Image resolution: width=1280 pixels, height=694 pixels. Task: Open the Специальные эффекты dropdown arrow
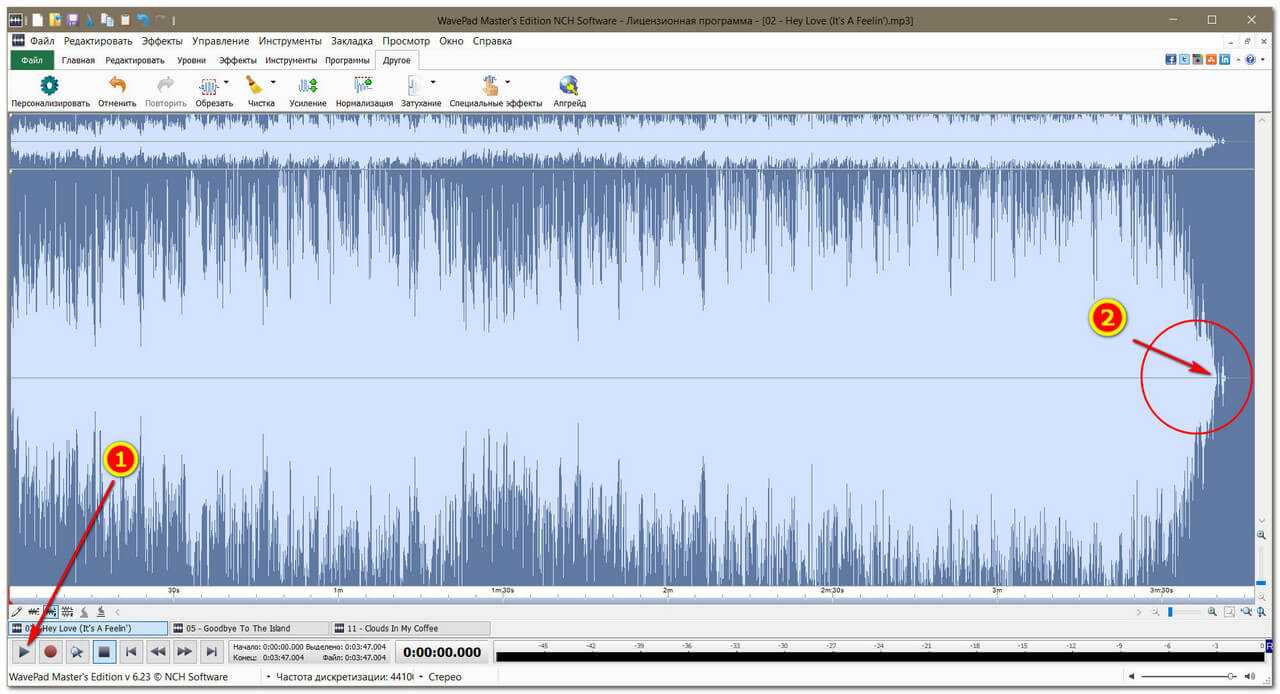tap(508, 82)
